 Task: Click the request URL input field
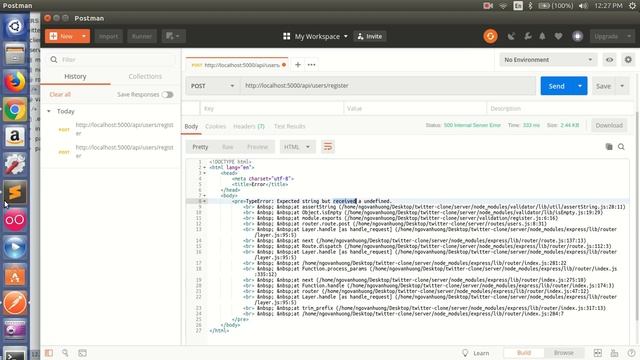(388, 86)
